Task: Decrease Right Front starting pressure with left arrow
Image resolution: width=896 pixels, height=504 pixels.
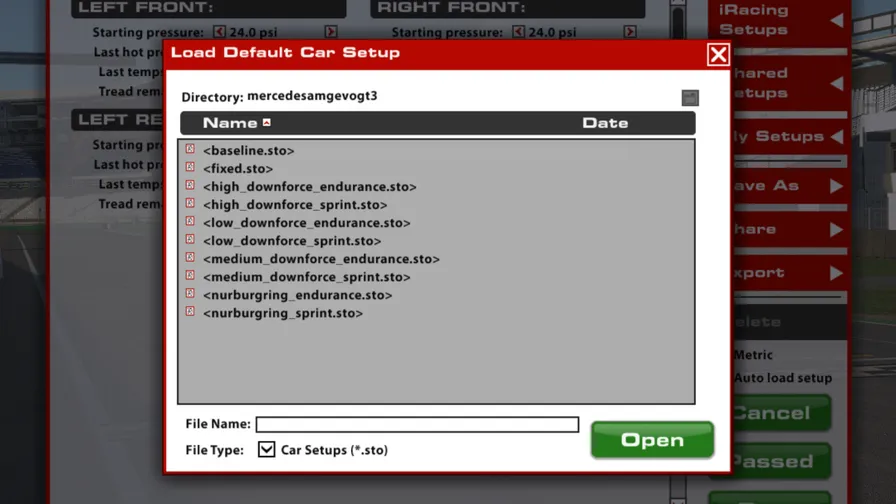Action: [518, 31]
